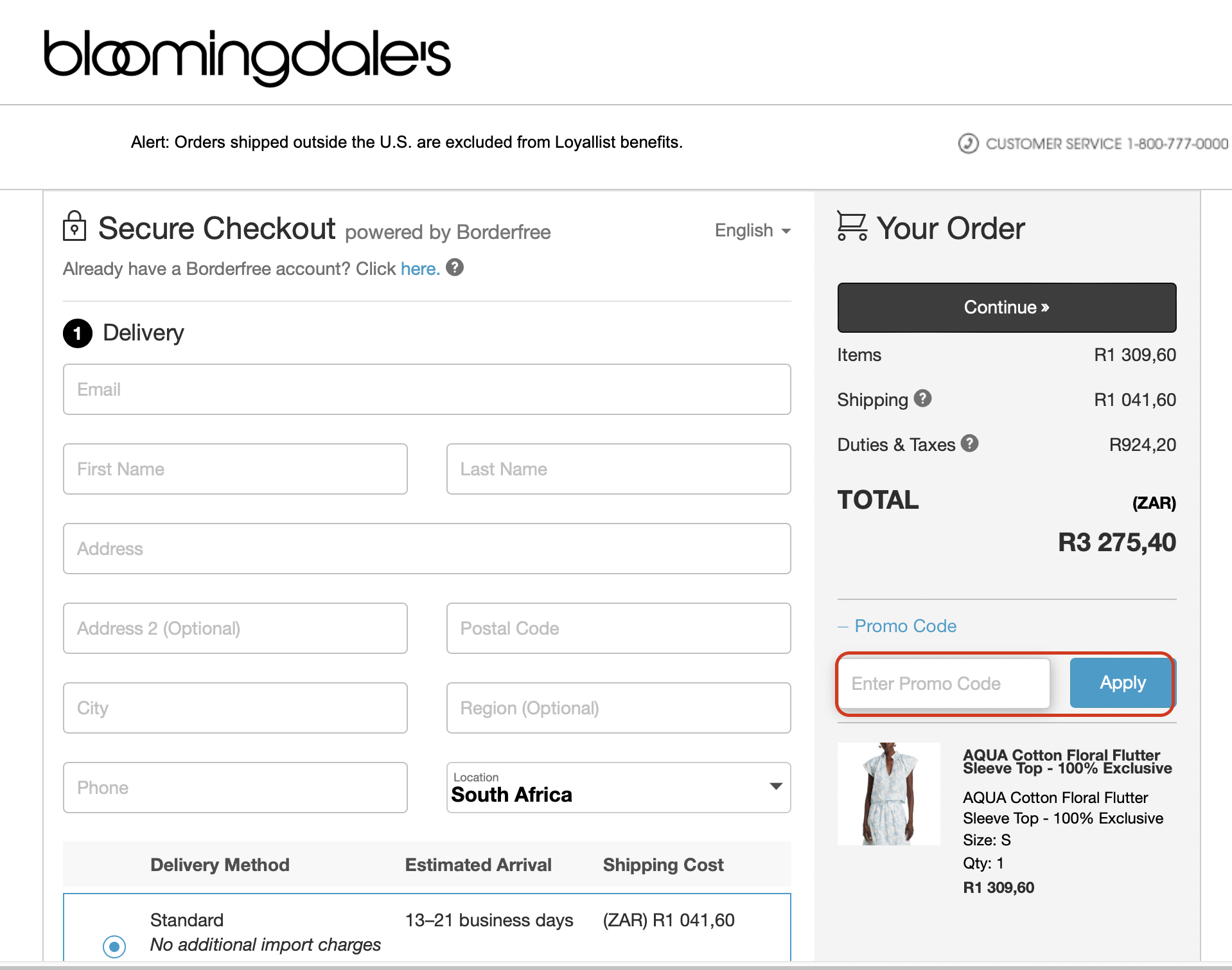Open the Location South Africa dropdown
The width and height of the screenshot is (1232, 970).
coord(619,788)
